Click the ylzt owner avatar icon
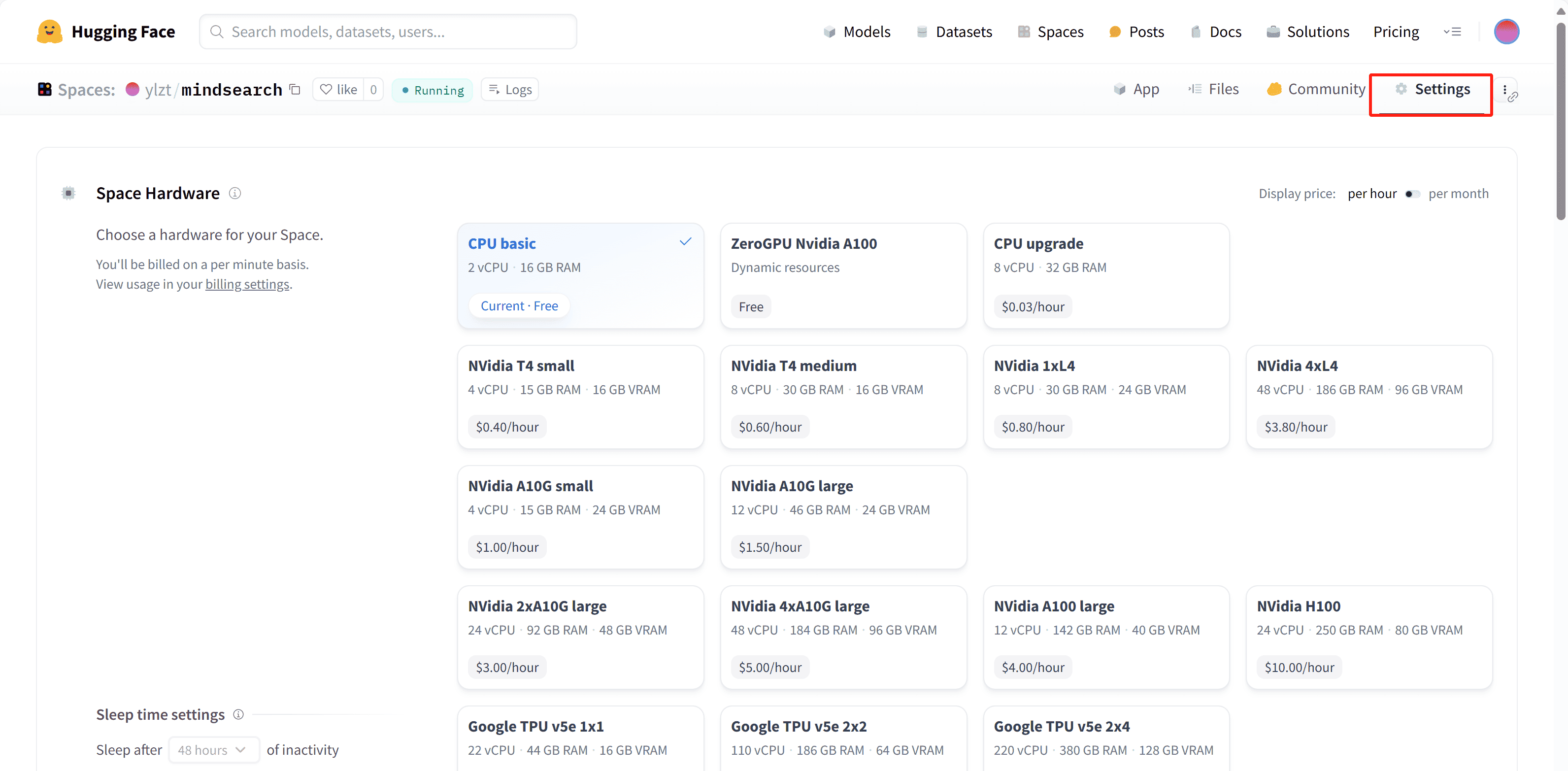This screenshot has height=771, width=1568. tap(132, 90)
